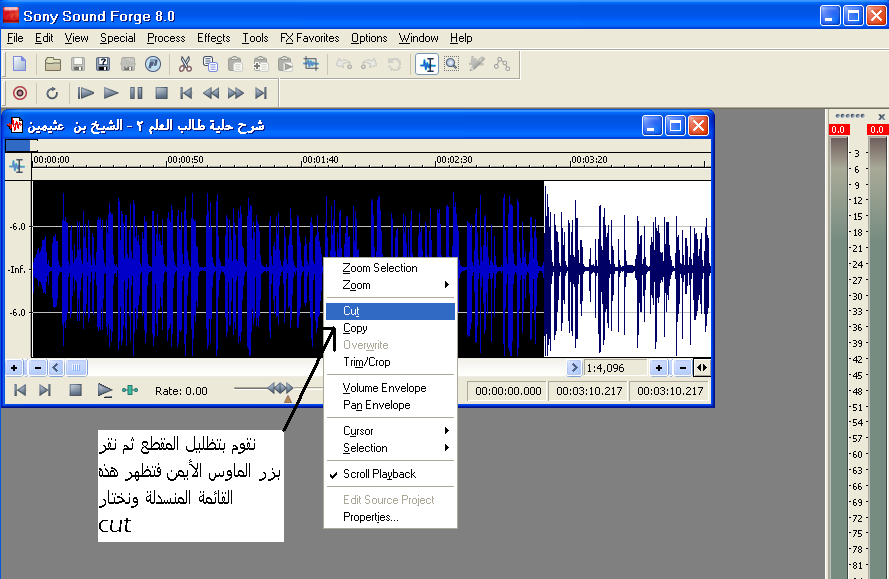The height and width of the screenshot is (579, 889).
Task: Go to Start in main transport bar
Action: click(186, 93)
